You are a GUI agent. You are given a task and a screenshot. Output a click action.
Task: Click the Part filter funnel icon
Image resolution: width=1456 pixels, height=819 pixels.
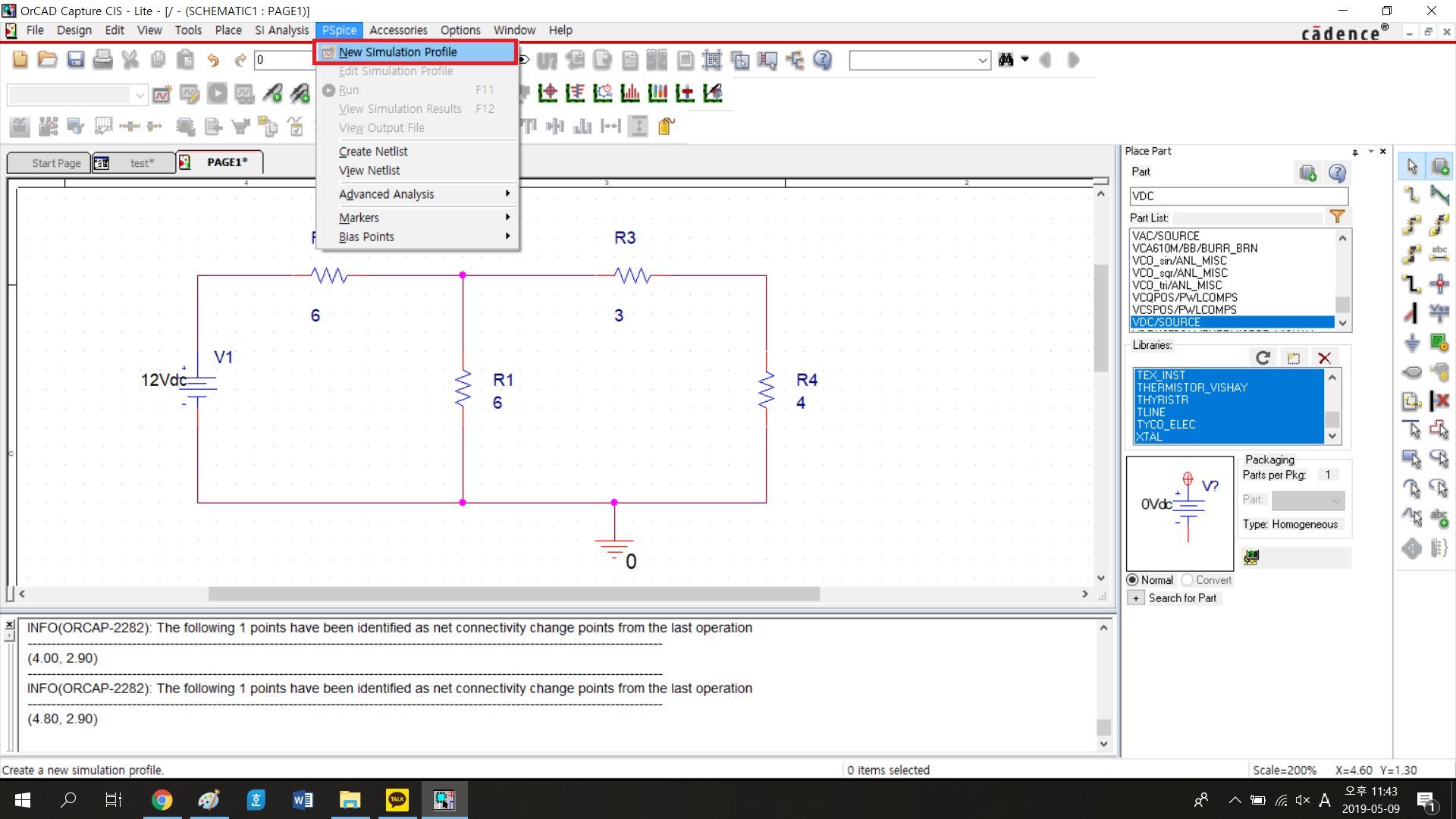coord(1337,218)
